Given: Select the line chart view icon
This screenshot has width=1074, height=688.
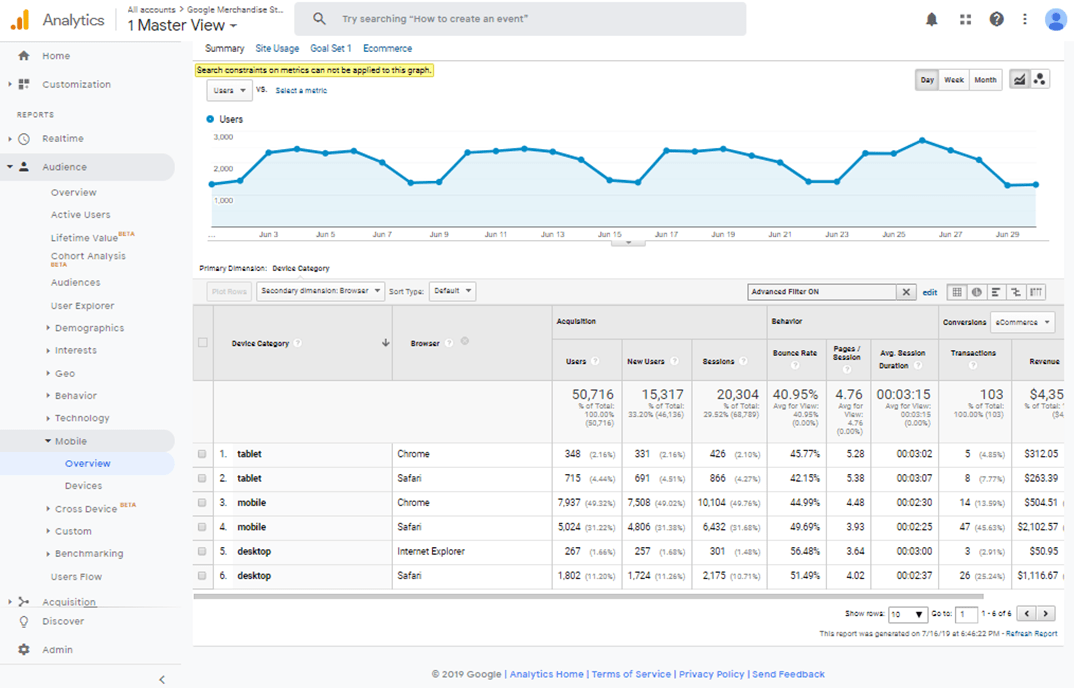Looking at the screenshot, I should pyautogui.click(x=1019, y=80).
